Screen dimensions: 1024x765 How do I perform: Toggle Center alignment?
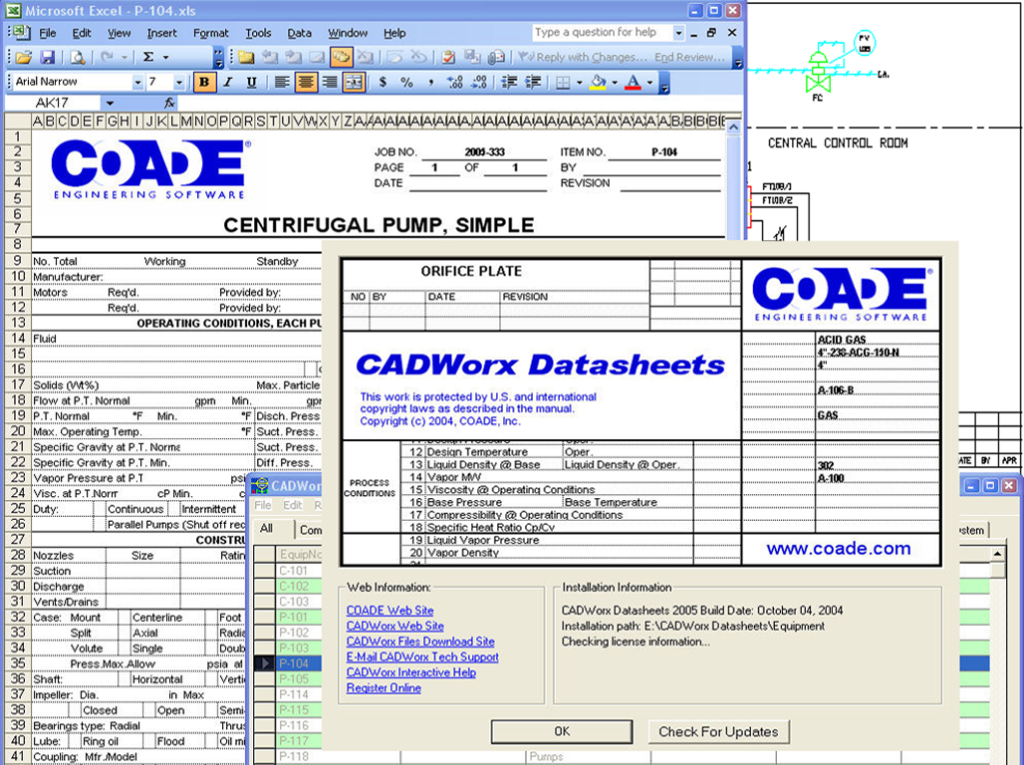(x=305, y=82)
